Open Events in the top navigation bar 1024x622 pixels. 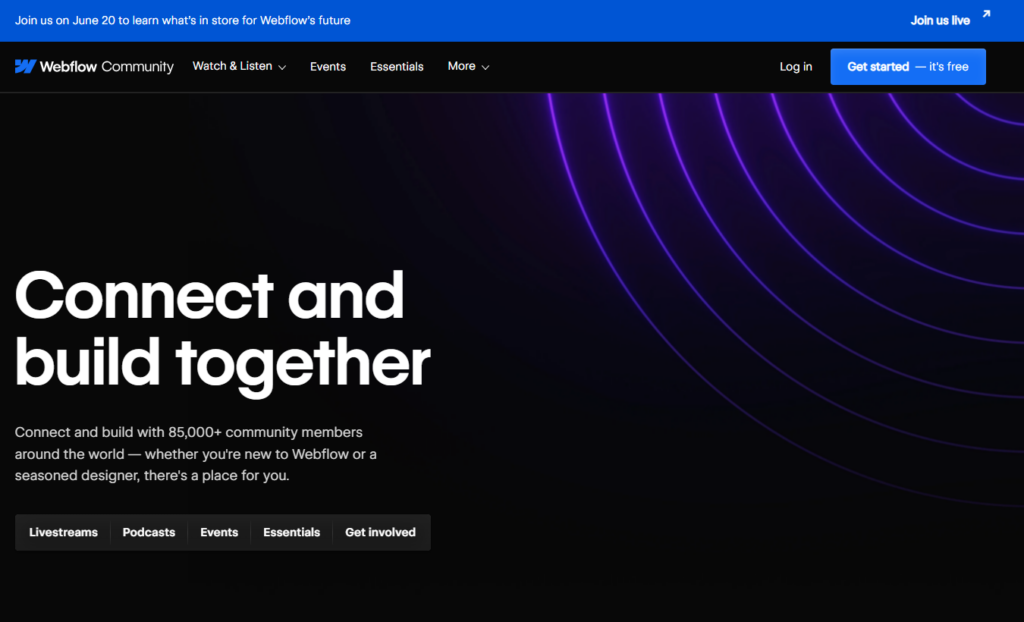click(x=327, y=67)
